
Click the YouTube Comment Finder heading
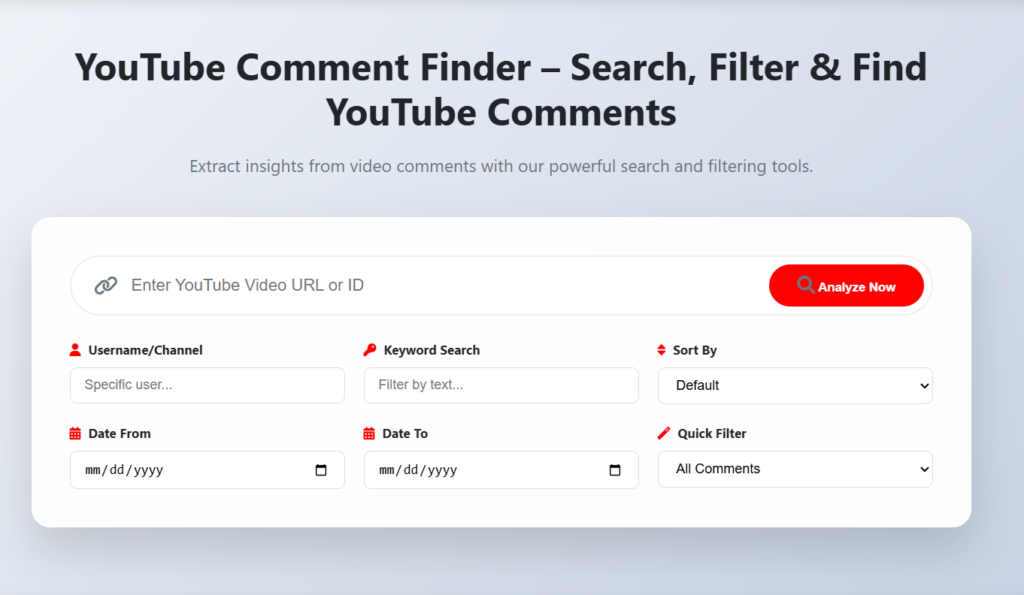point(501,89)
